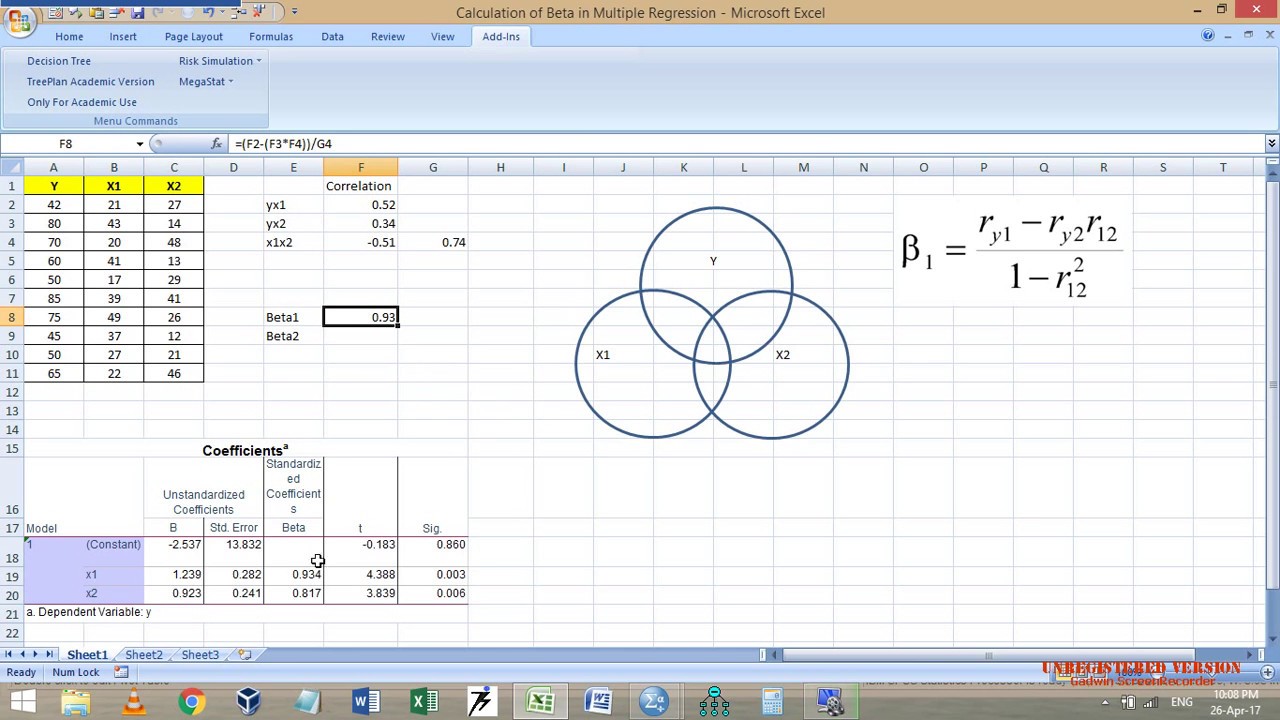This screenshot has width=1280, height=720.
Task: Select column F header
Action: pyautogui.click(x=361, y=167)
